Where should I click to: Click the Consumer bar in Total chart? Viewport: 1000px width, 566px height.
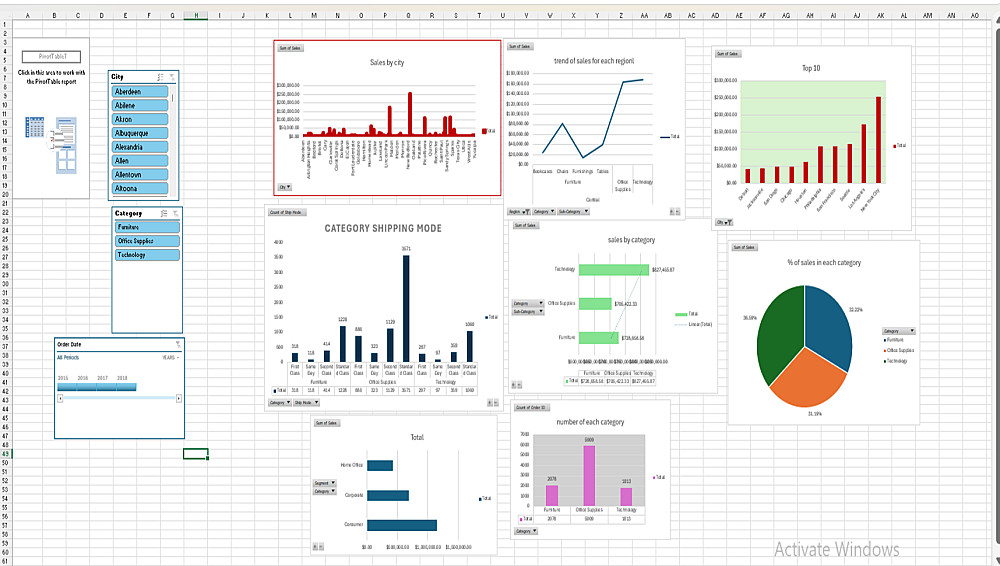402,525
